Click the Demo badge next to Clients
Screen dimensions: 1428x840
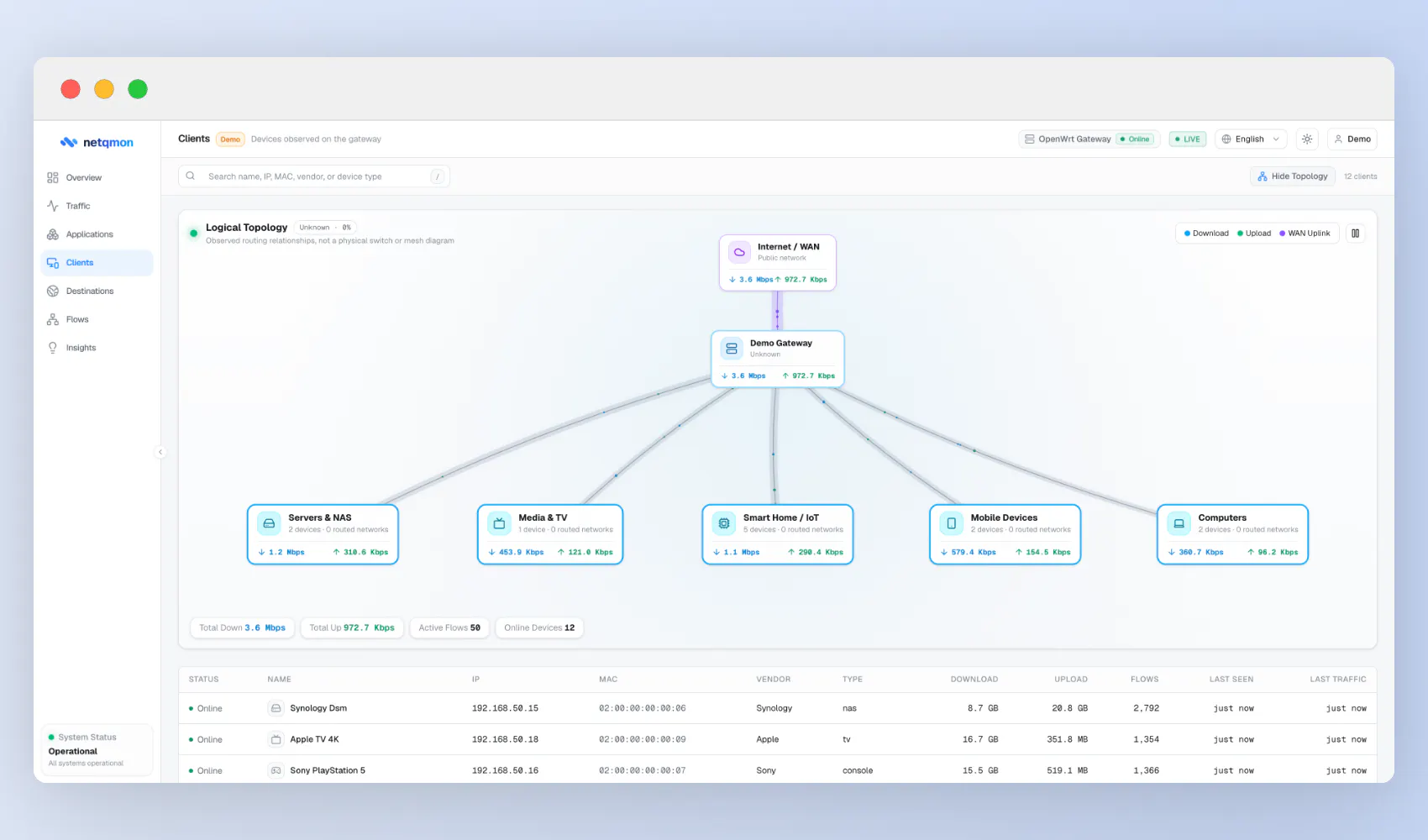pos(230,139)
